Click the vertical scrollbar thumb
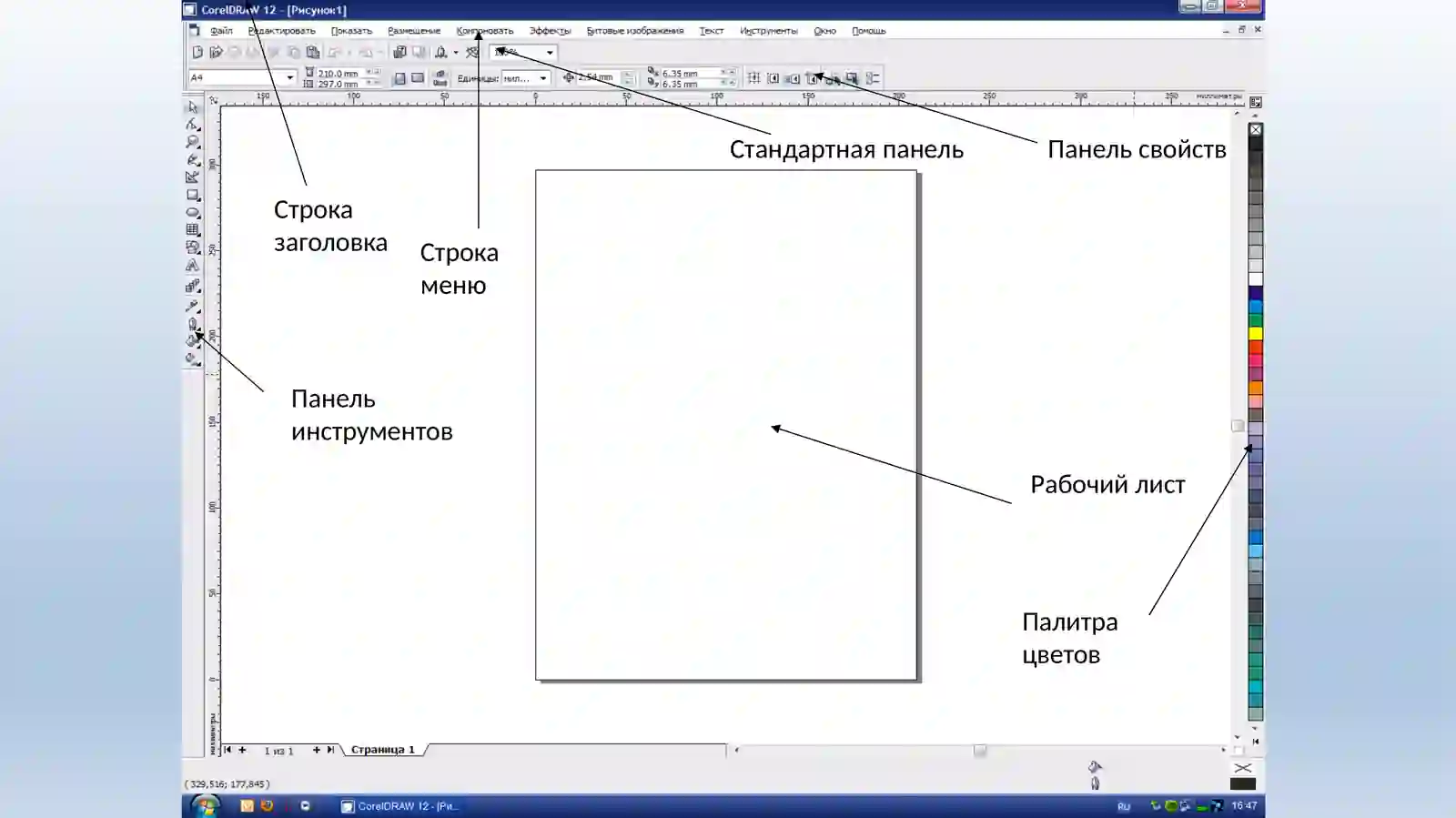 (x=1238, y=426)
